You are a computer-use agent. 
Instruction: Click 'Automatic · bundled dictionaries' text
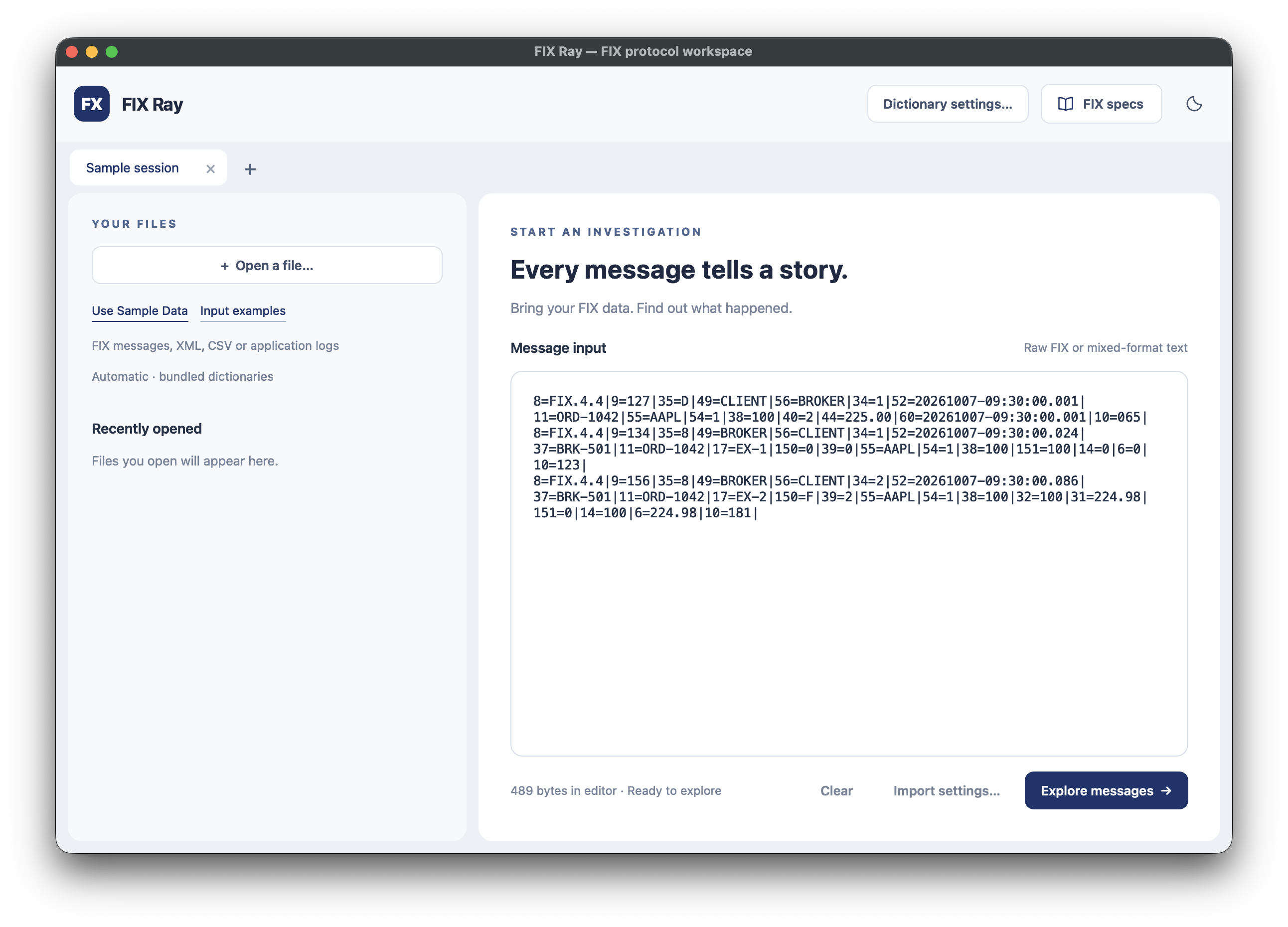pos(182,376)
